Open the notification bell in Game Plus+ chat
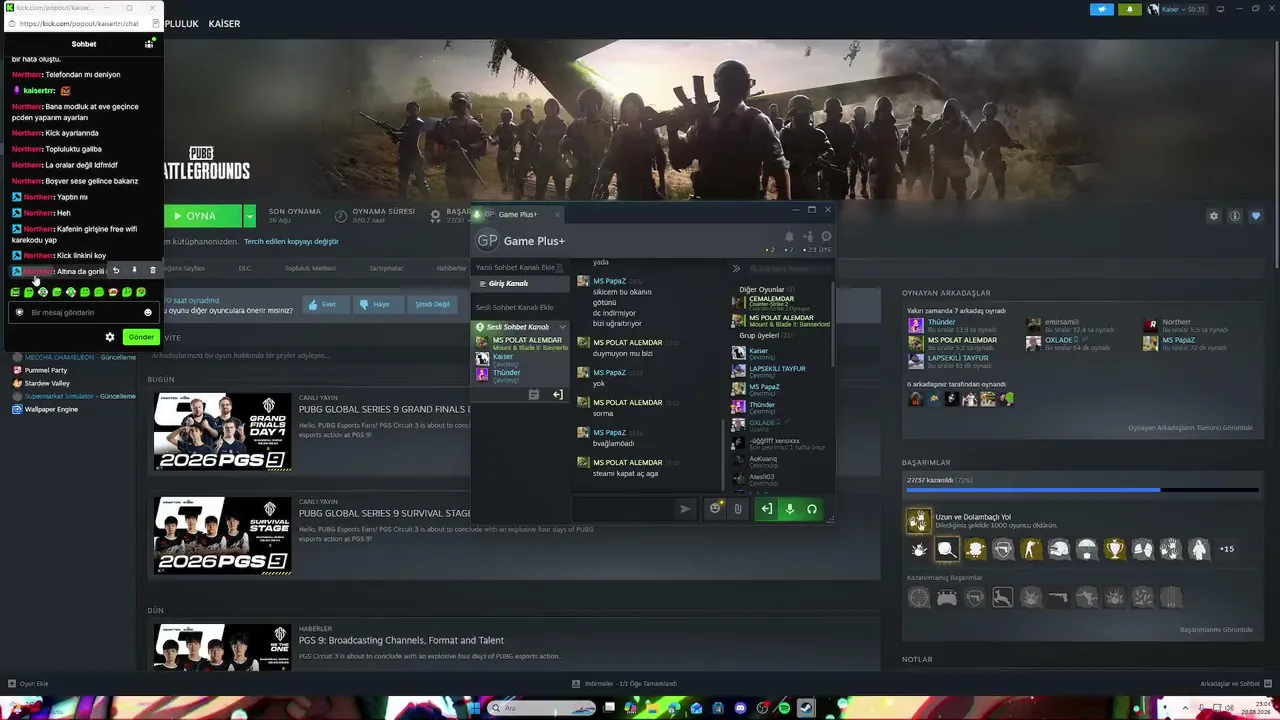The image size is (1280, 720). click(789, 237)
